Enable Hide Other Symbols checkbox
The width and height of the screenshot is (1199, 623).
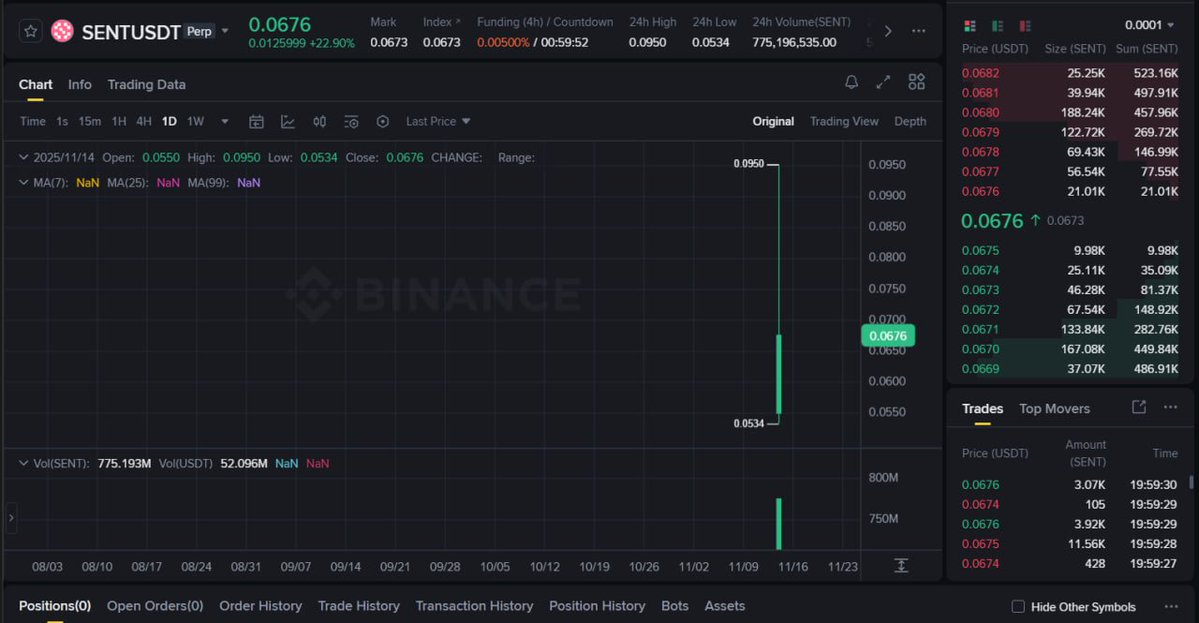(x=1018, y=606)
